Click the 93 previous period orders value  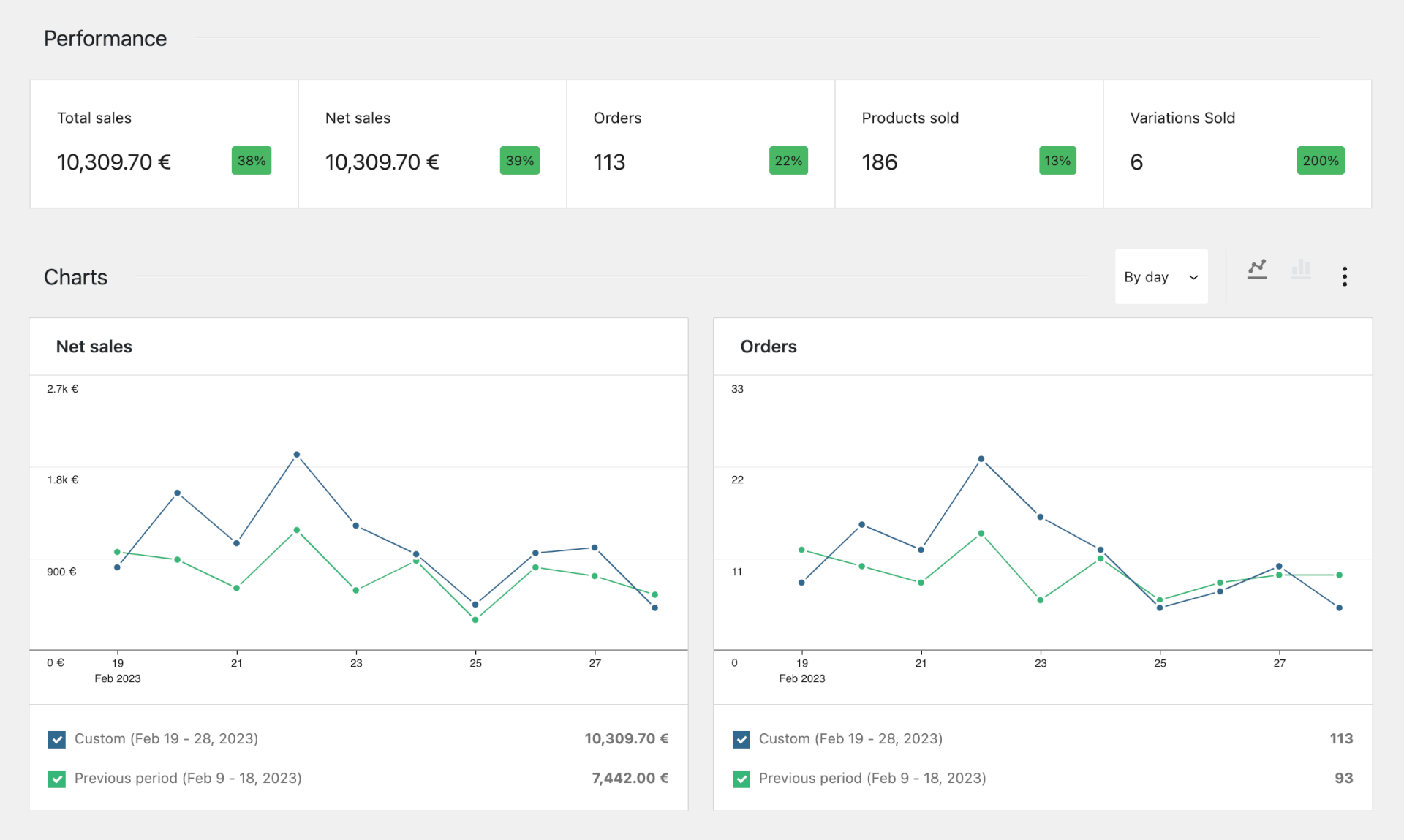click(1344, 779)
